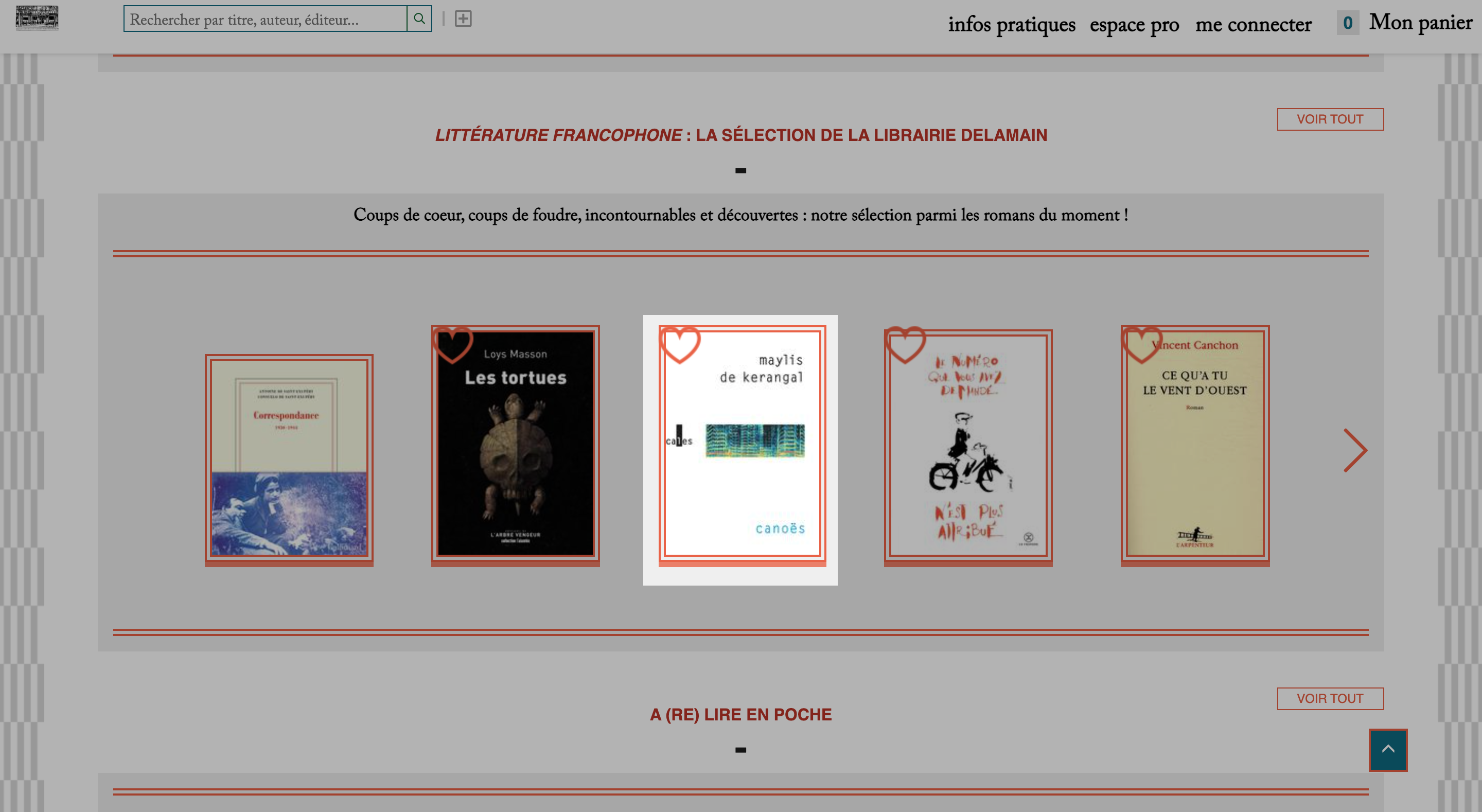Open espace pro menu
1482x812 pixels.
tap(1134, 24)
